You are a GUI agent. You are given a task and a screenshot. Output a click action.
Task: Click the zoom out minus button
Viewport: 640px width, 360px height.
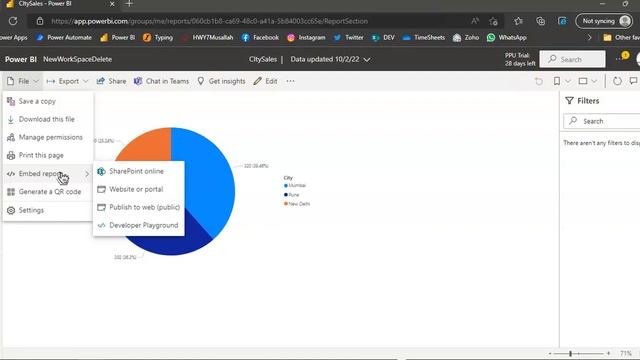(x=550, y=353)
